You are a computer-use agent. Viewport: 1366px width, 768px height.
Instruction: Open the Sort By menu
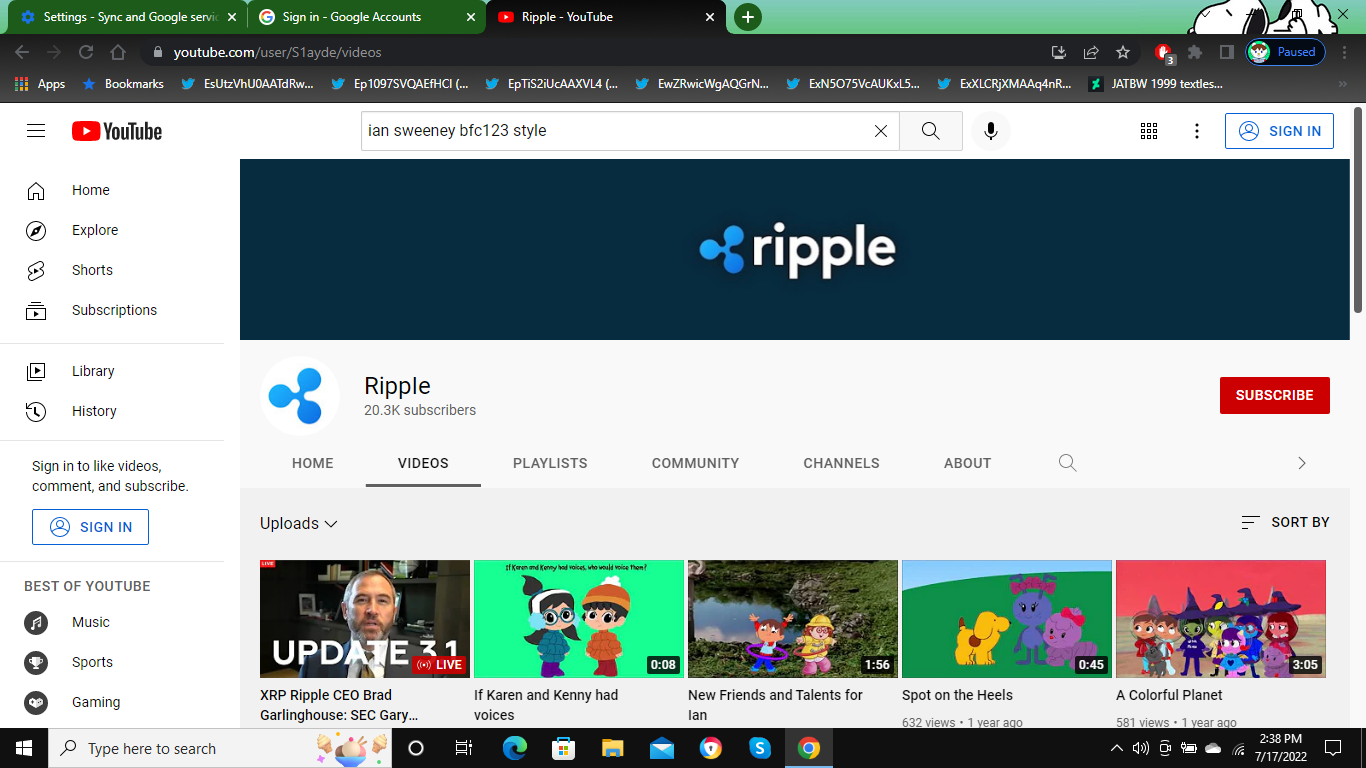[x=1285, y=522]
